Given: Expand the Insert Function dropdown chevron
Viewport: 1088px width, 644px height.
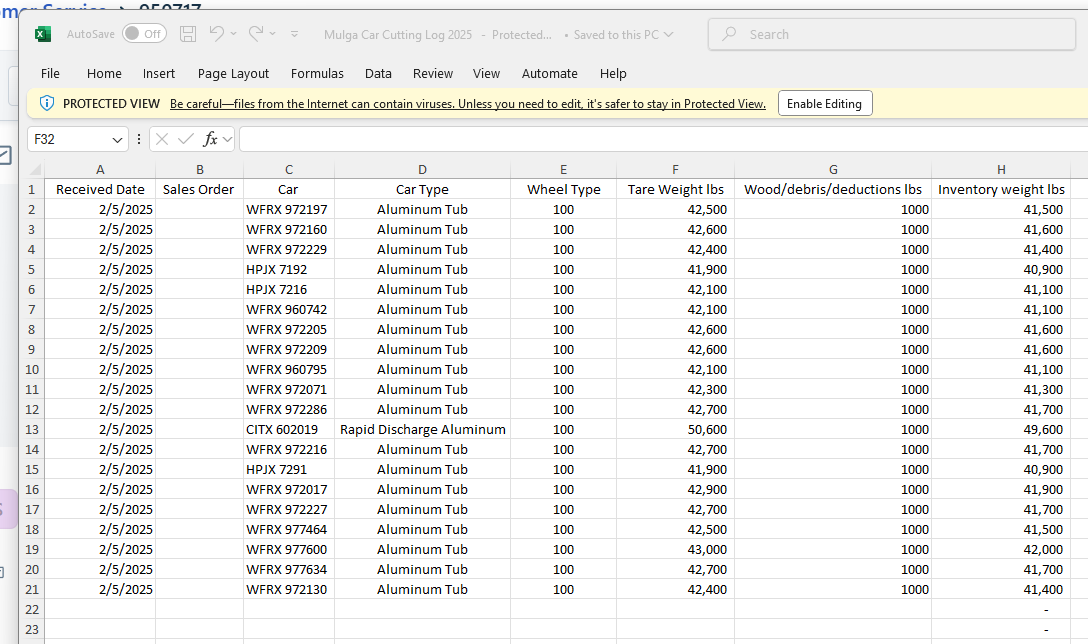Looking at the screenshot, I should (x=227, y=139).
